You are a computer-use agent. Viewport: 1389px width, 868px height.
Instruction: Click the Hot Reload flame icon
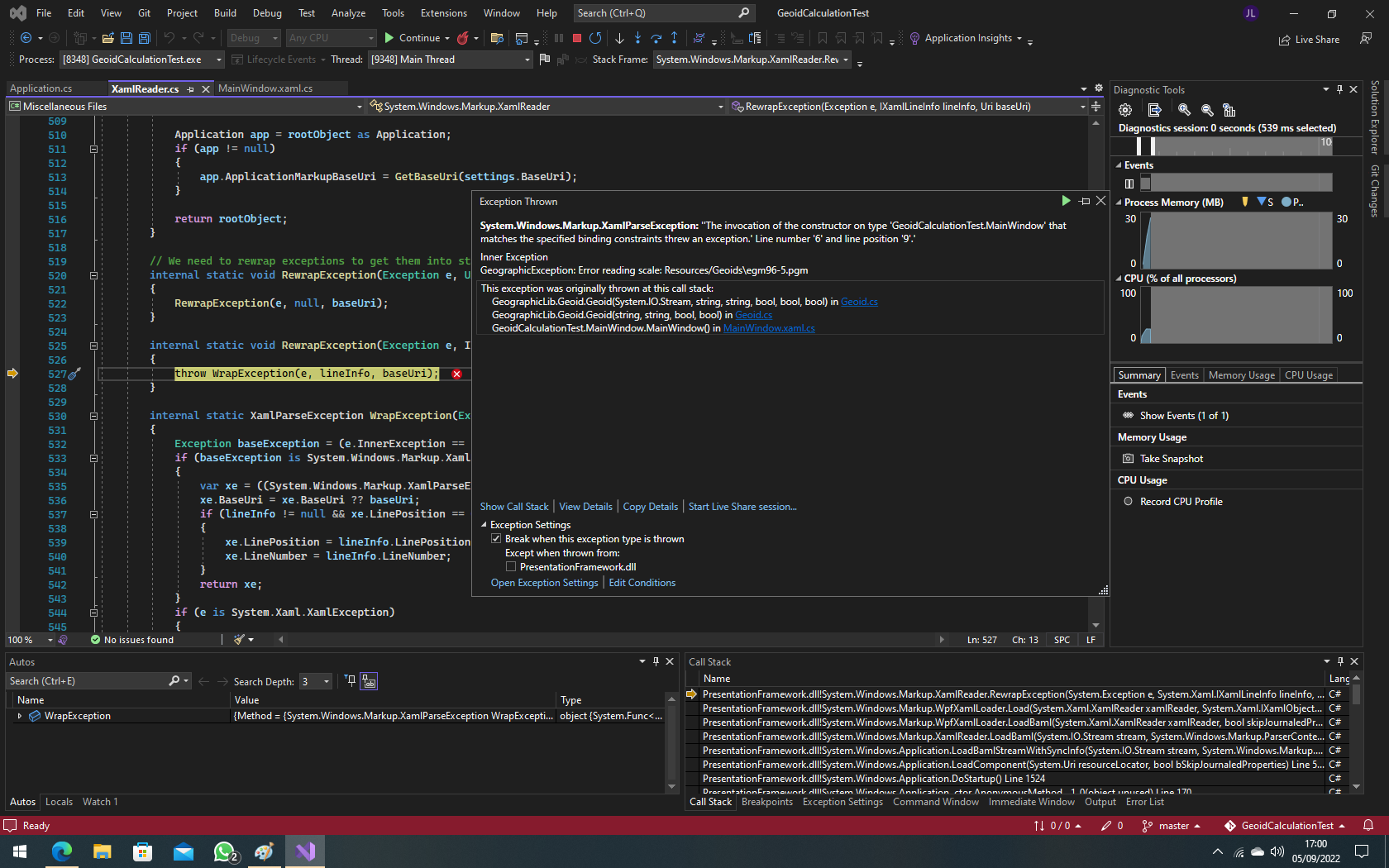point(463,38)
